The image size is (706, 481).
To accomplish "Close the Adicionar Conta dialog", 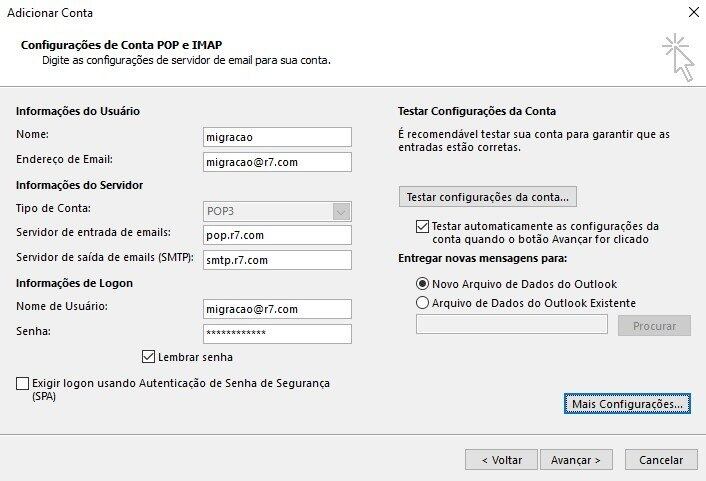I will (694, 12).
